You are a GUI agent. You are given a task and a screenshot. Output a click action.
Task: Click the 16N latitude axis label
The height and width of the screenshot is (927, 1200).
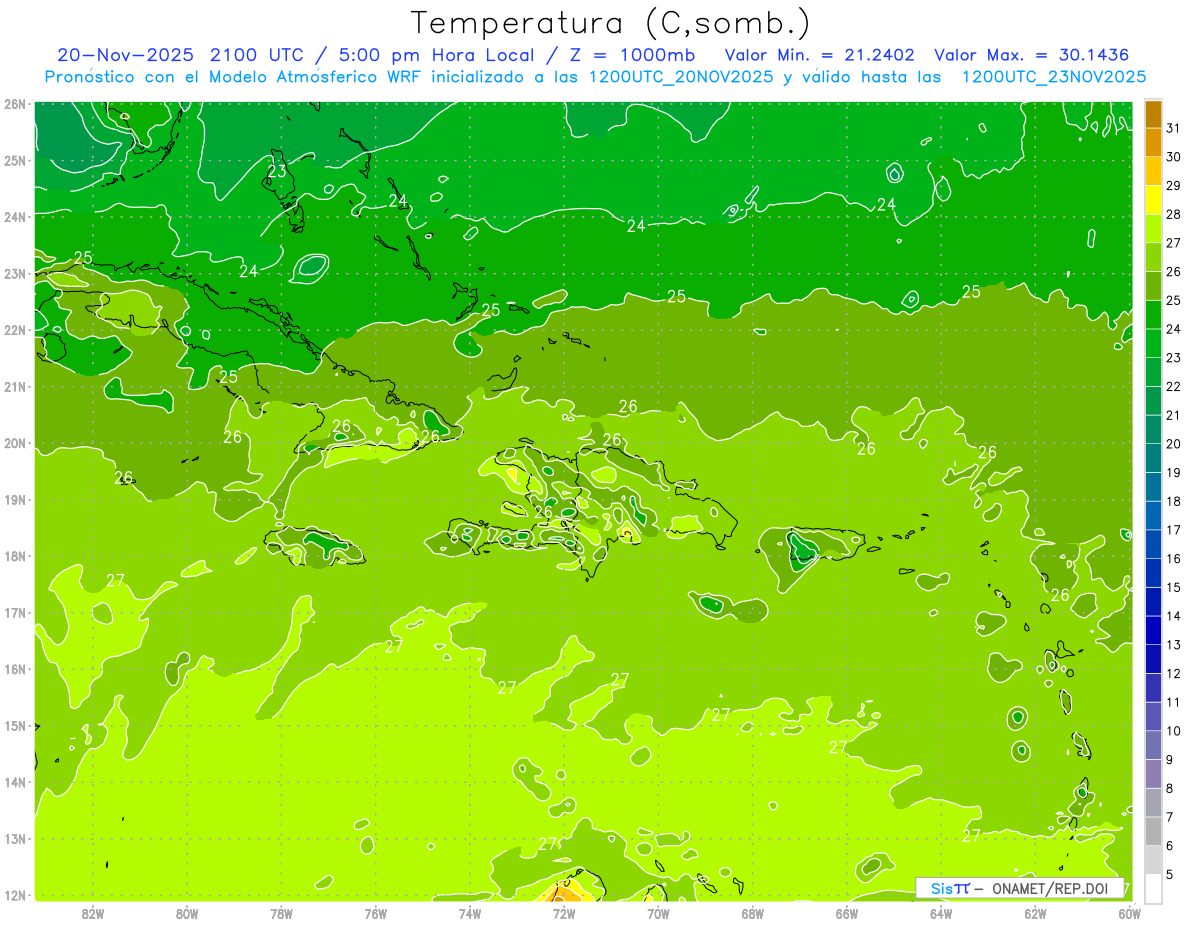click(15, 669)
